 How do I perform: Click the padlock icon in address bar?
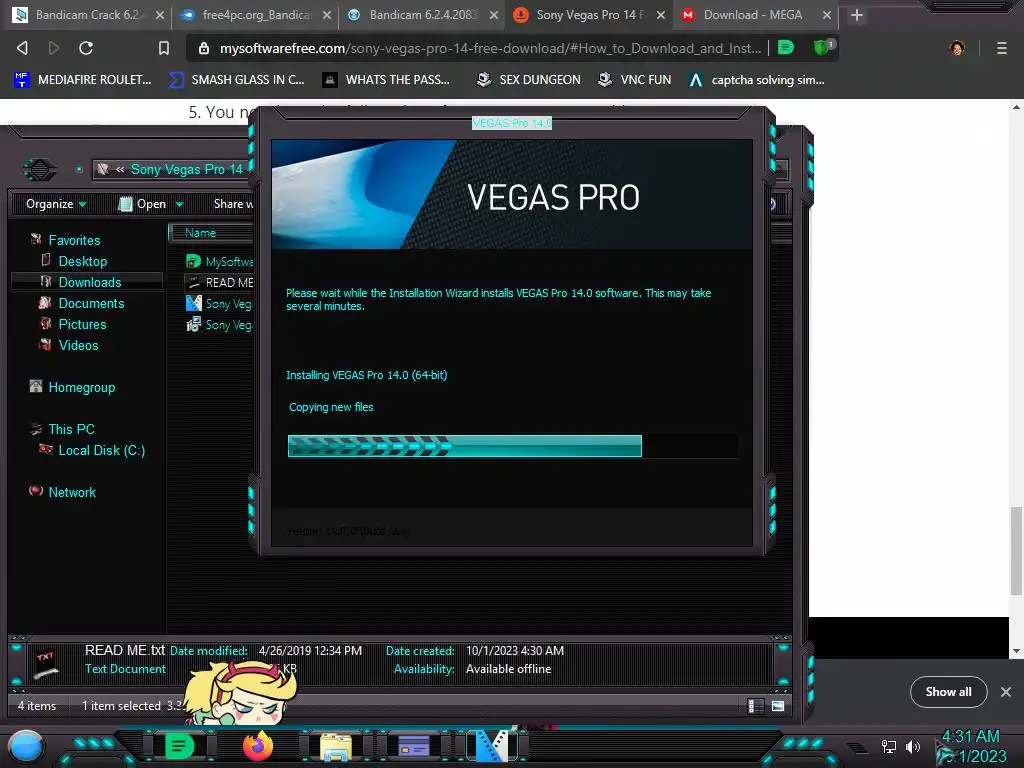tap(204, 48)
